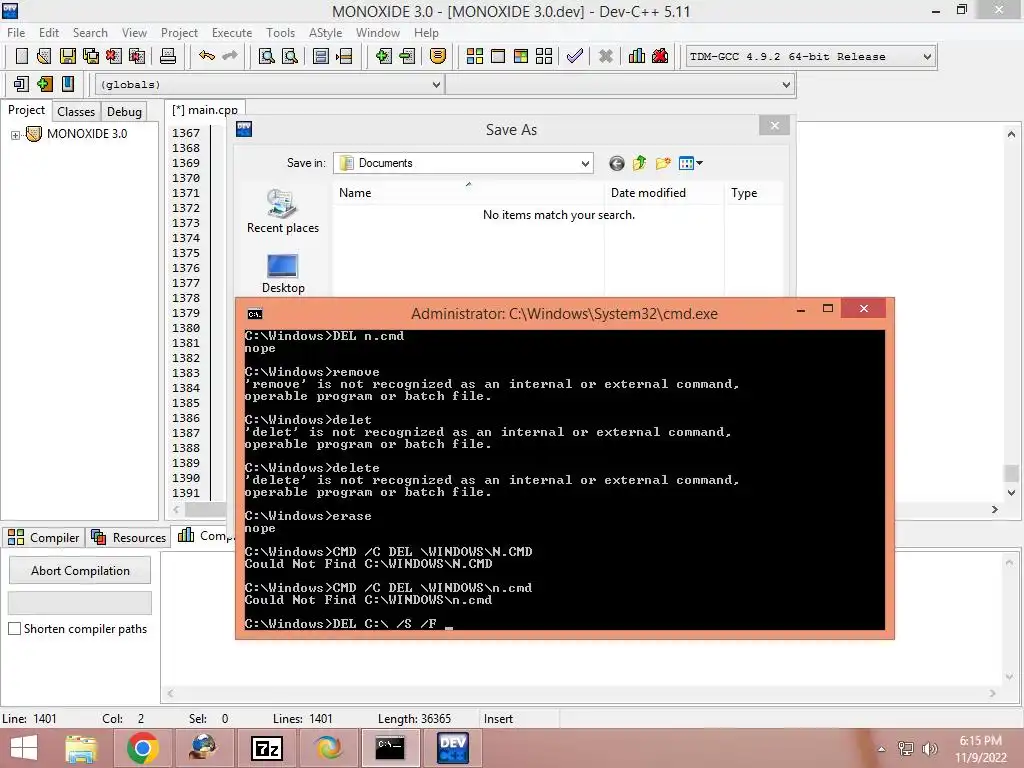
Task: Open Project Options via shield icon
Action: click(x=438, y=56)
